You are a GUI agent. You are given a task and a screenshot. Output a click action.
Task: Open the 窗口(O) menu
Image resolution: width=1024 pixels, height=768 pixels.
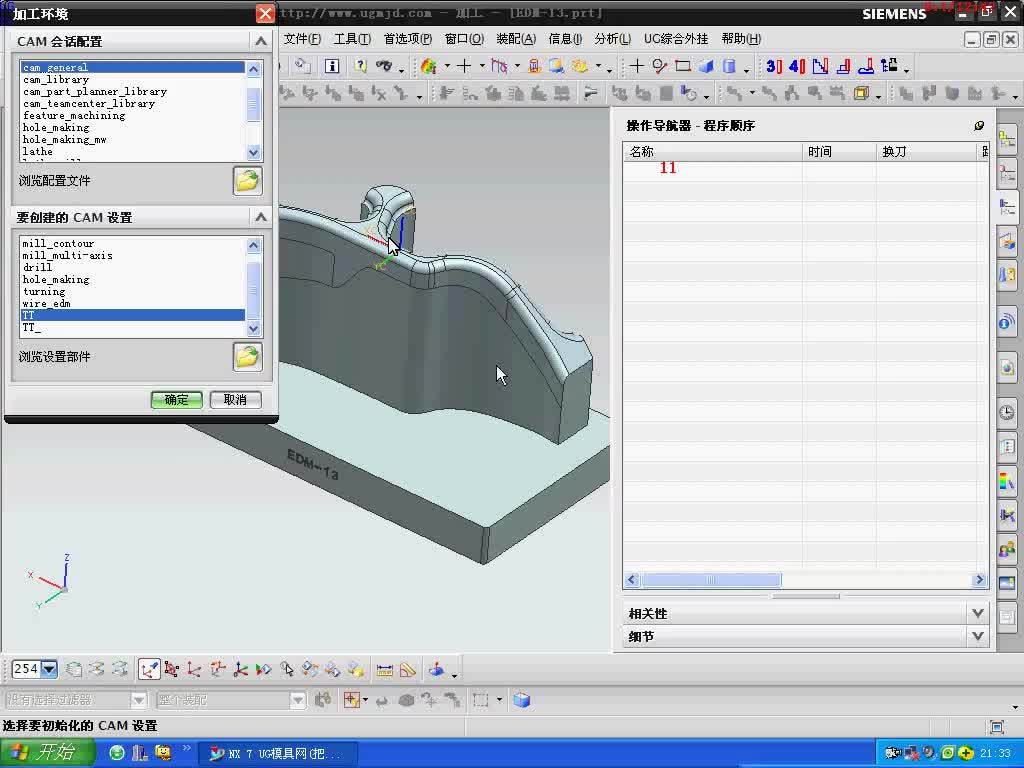pyautogui.click(x=464, y=39)
